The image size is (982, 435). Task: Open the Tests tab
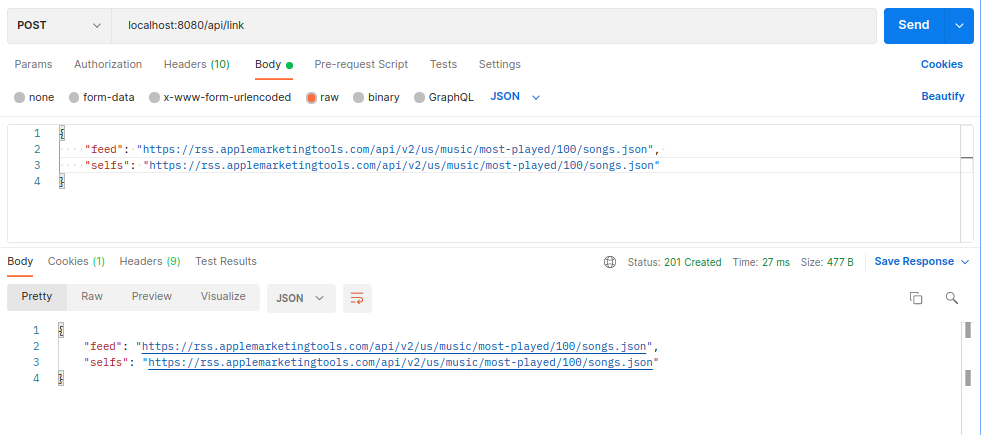443,64
